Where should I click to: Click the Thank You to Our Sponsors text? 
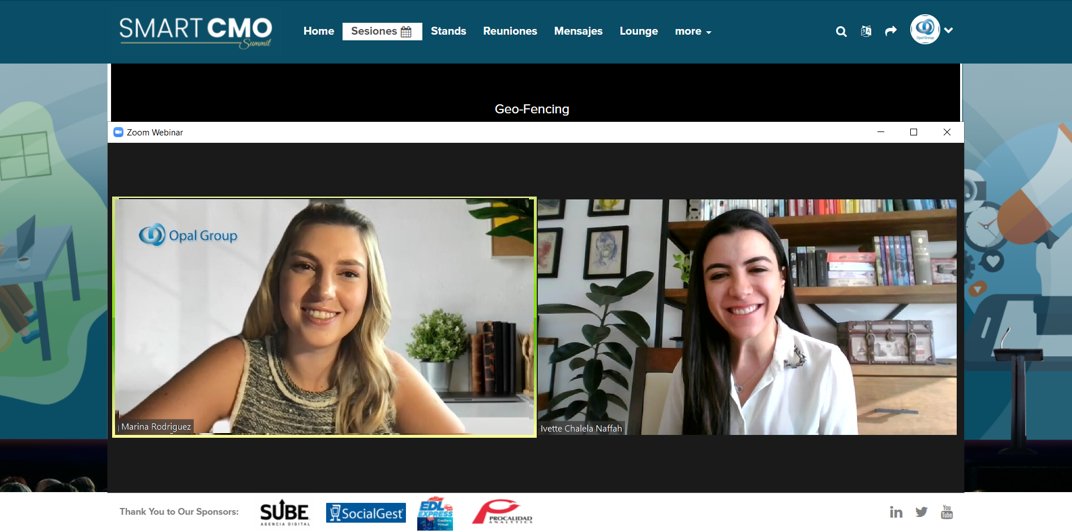(179, 511)
